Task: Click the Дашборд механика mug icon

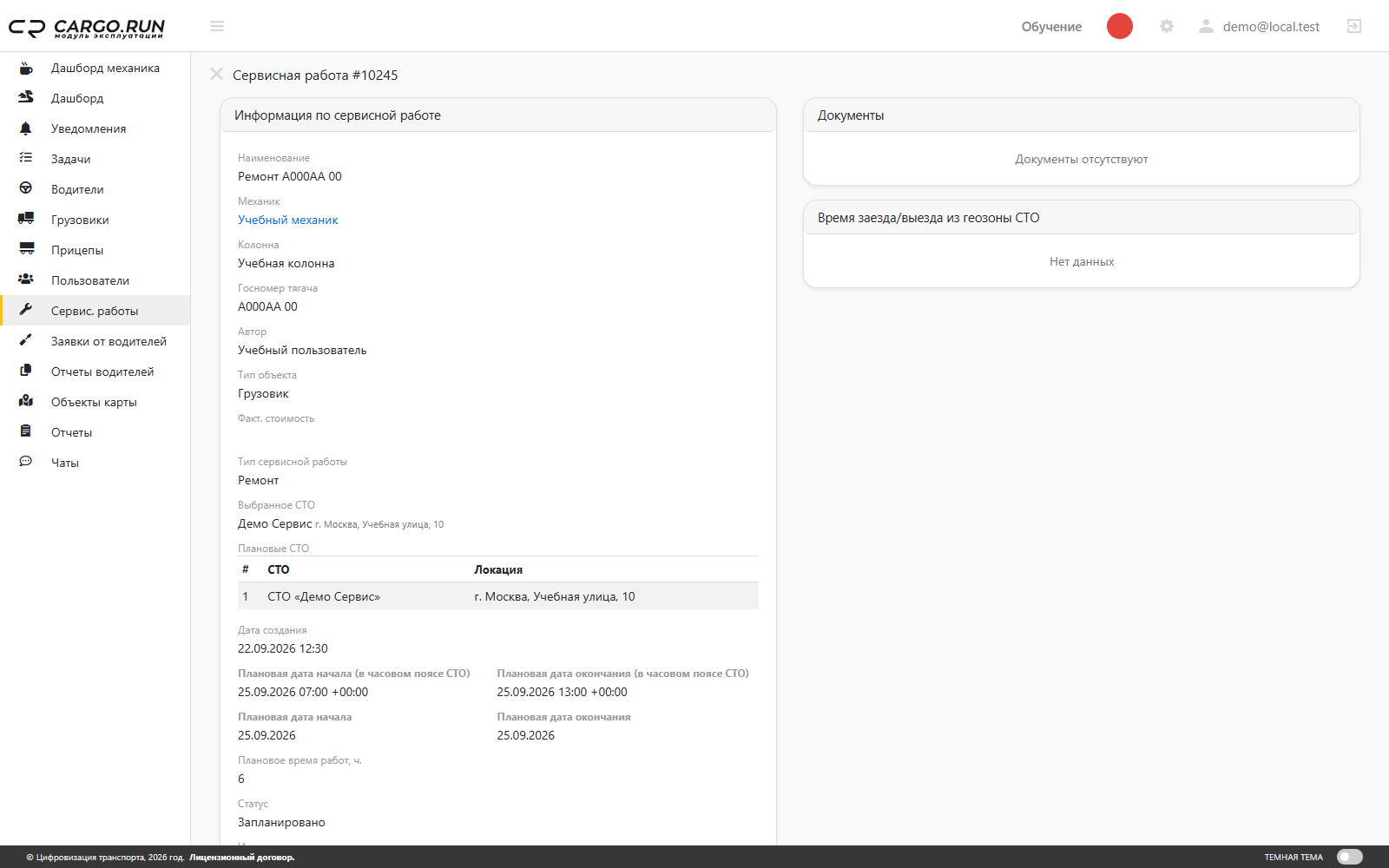Action: tap(26, 68)
